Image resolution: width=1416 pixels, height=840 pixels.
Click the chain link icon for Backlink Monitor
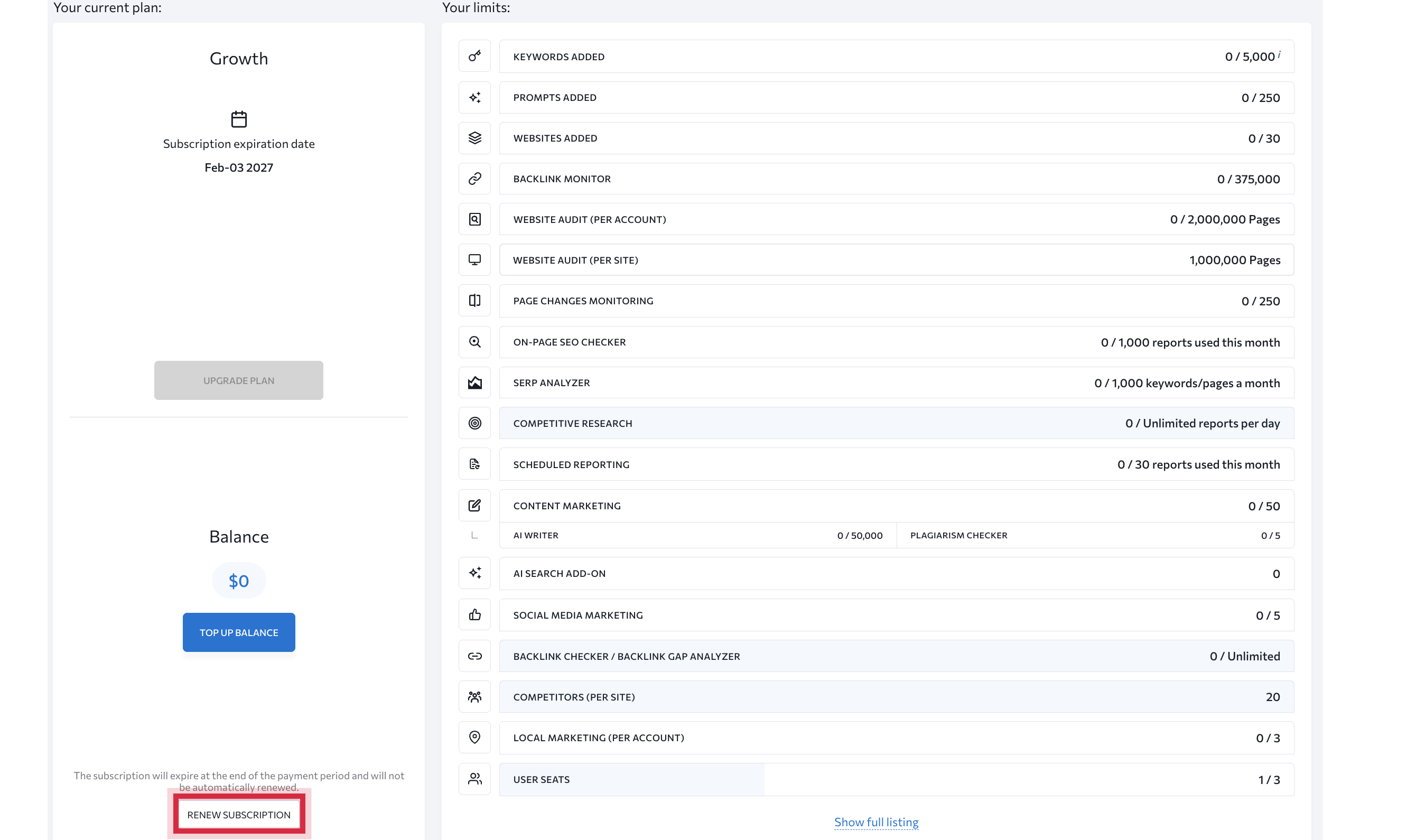[474, 179]
